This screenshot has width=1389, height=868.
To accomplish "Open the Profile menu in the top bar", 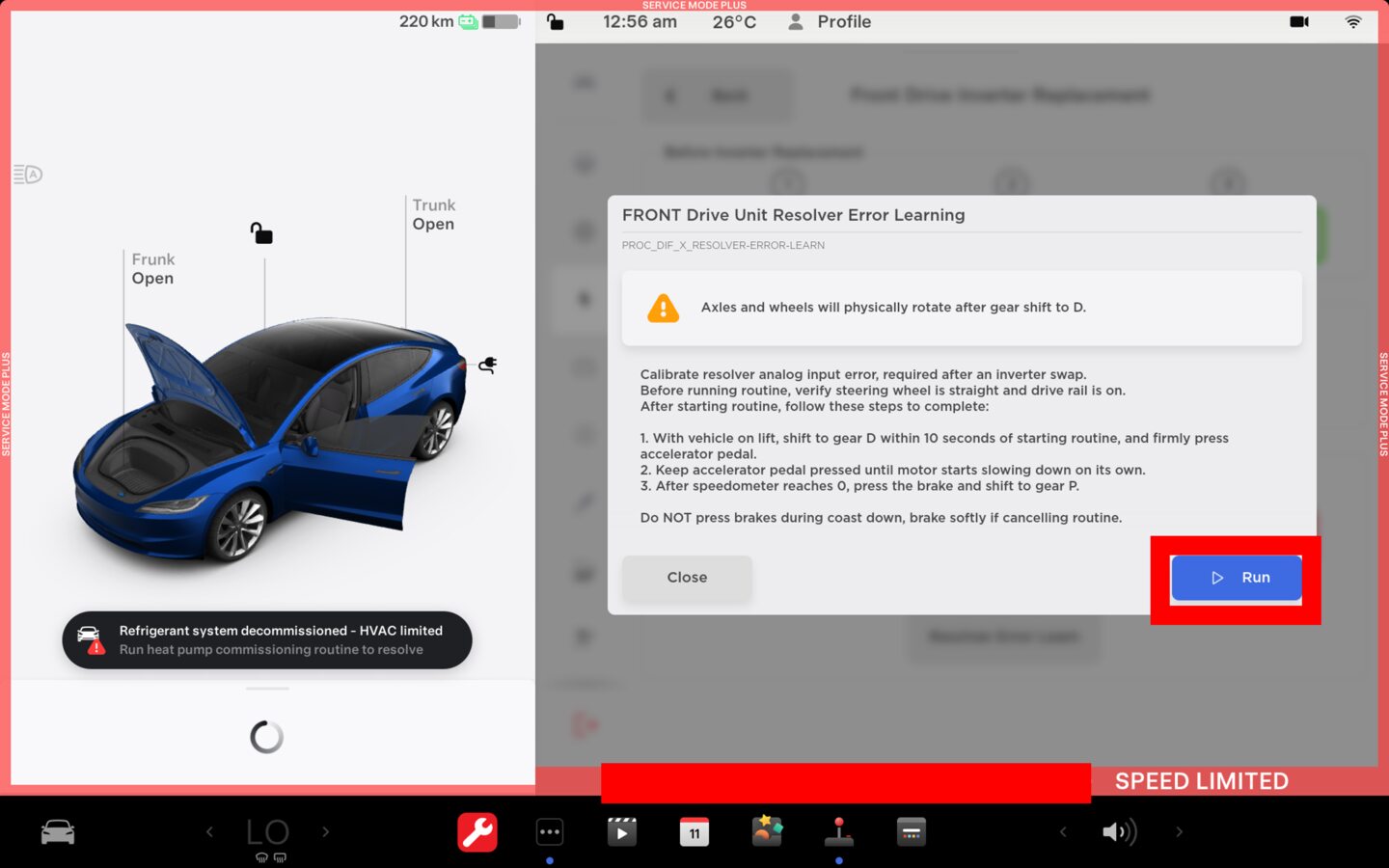I will click(x=831, y=22).
